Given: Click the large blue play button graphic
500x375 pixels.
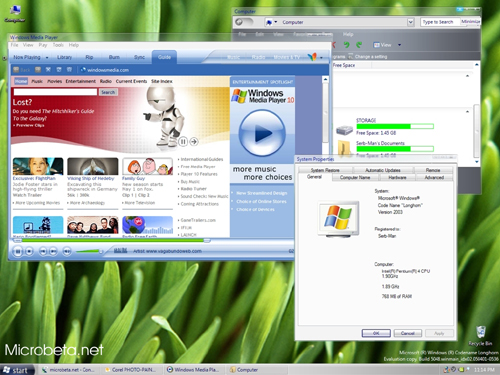Looking at the screenshot, I should click(262, 133).
